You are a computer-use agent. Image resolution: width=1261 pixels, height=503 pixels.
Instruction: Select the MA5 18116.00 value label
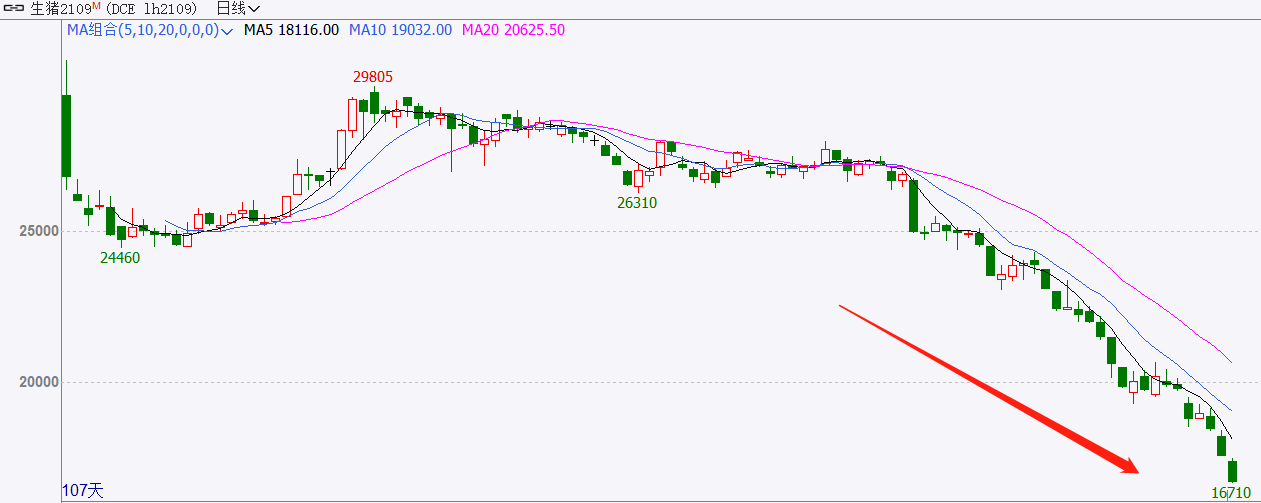[291, 30]
